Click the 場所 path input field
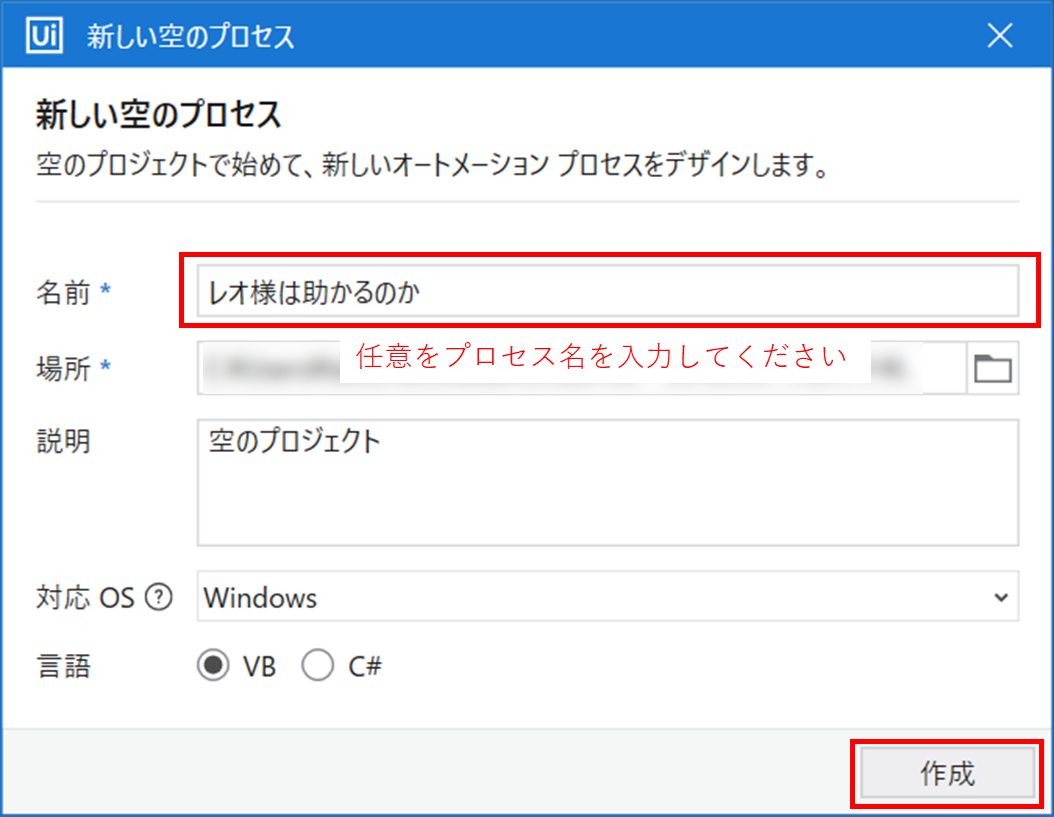Image resolution: width=1054 pixels, height=817 pixels. point(582,368)
